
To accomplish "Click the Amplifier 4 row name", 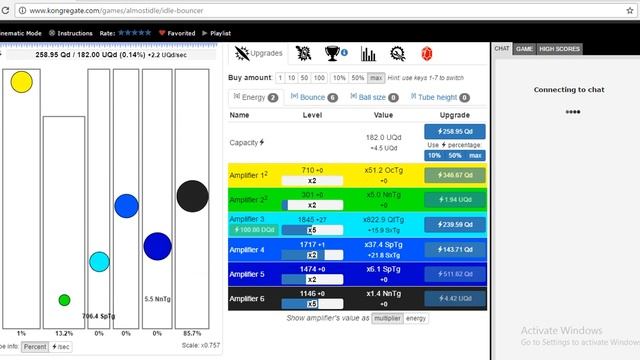I will 247,249.
